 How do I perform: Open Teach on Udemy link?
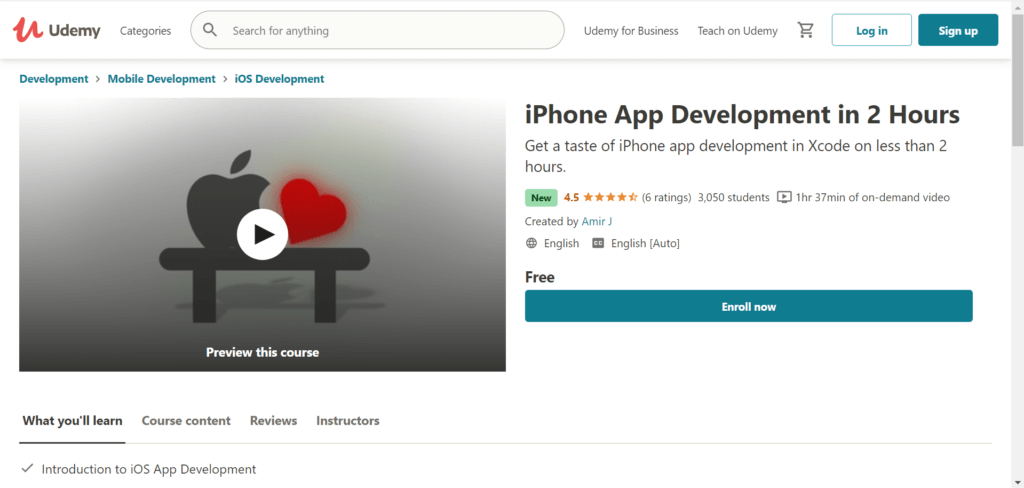[x=737, y=31]
